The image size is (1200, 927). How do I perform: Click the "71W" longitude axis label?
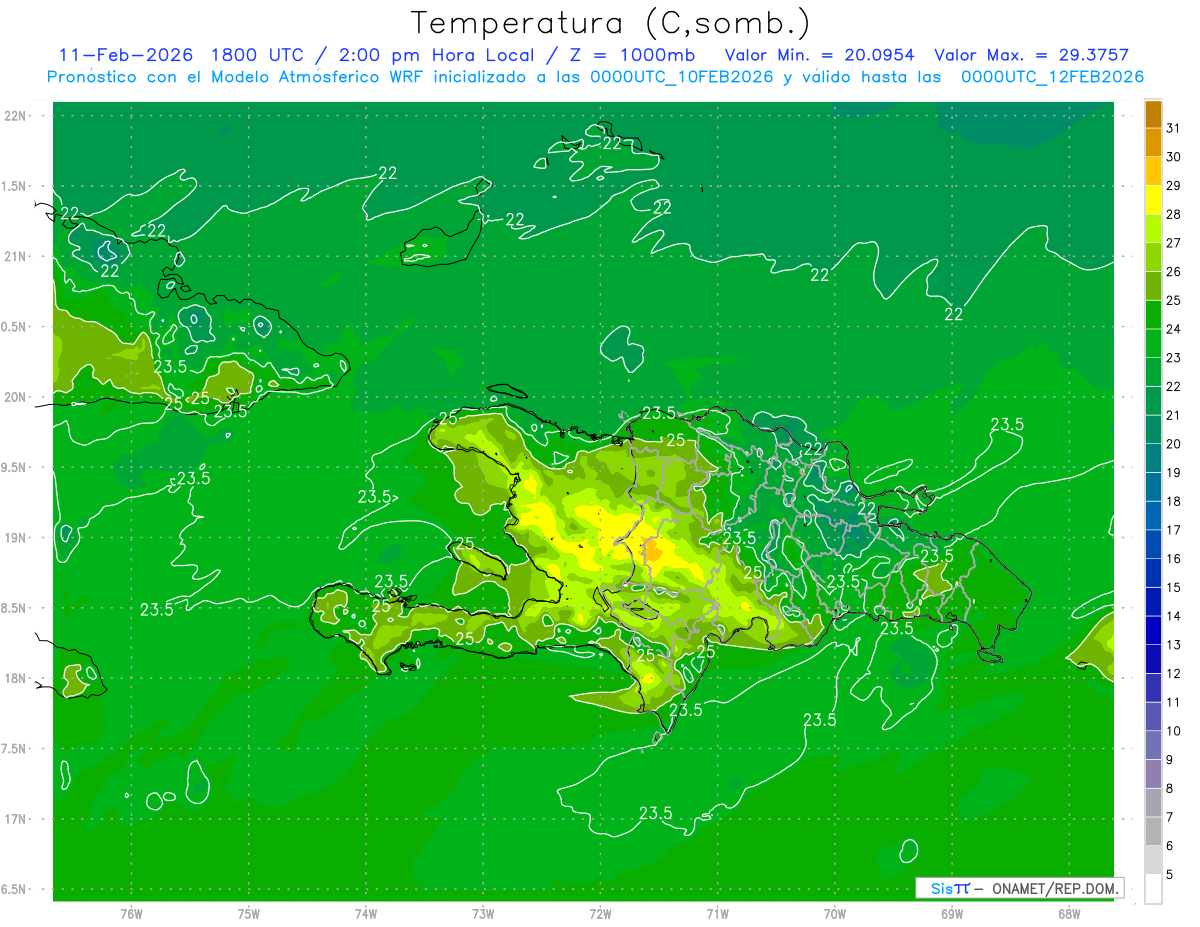point(717,913)
